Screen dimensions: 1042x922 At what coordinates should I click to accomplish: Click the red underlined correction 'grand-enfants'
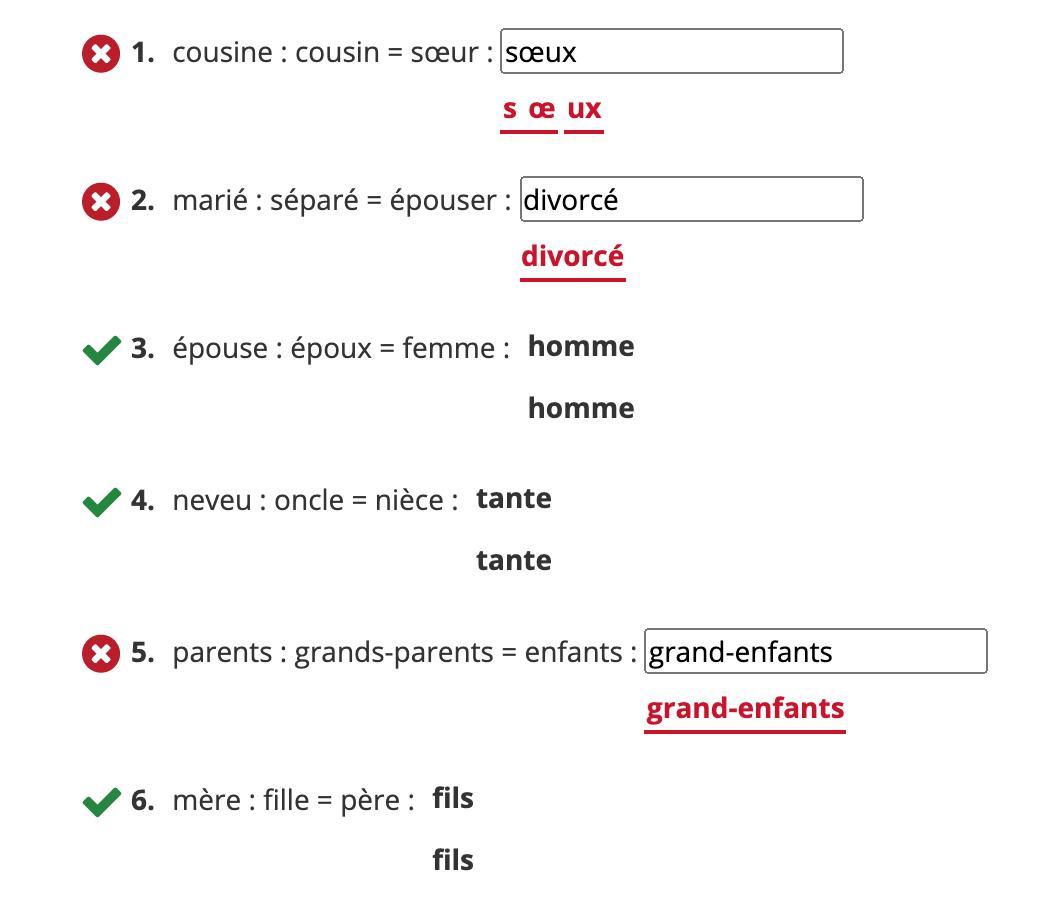[x=745, y=709]
